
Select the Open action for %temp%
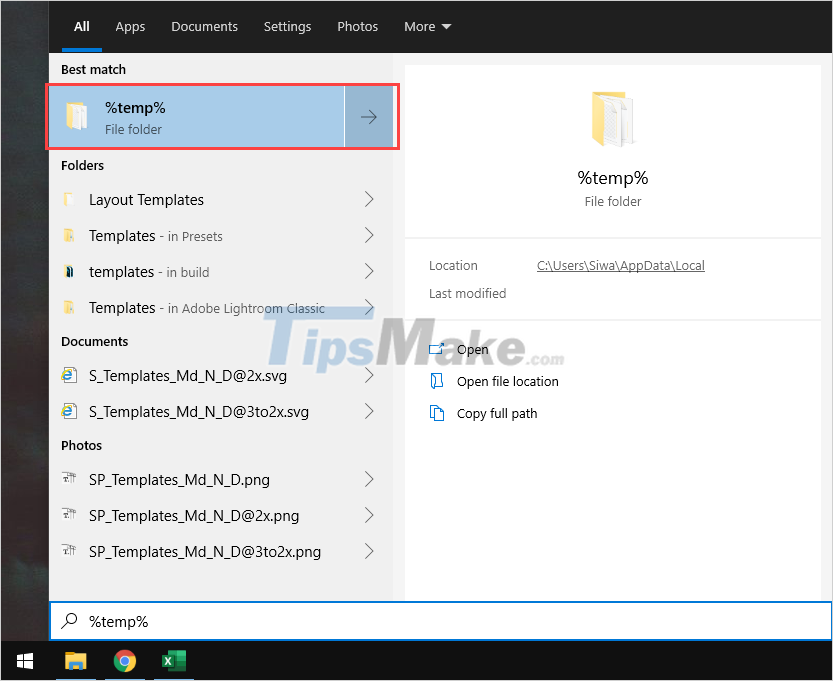click(471, 349)
